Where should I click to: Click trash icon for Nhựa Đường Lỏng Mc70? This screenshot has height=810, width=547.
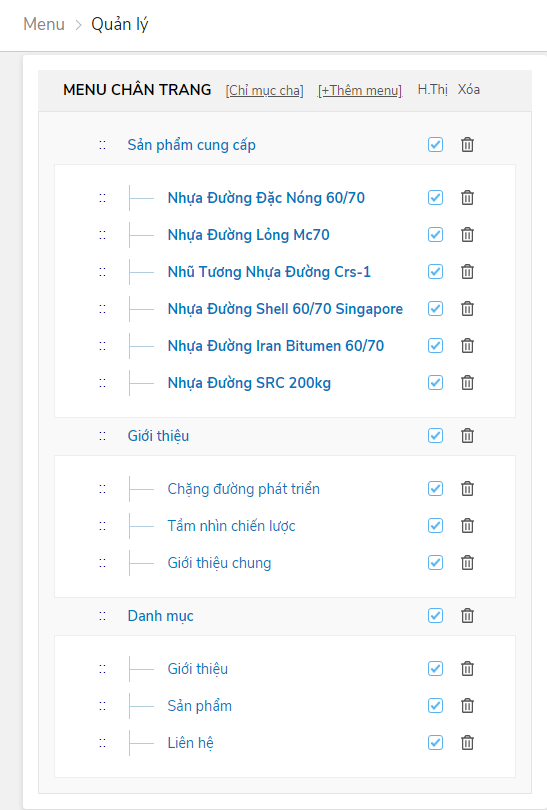point(467,235)
